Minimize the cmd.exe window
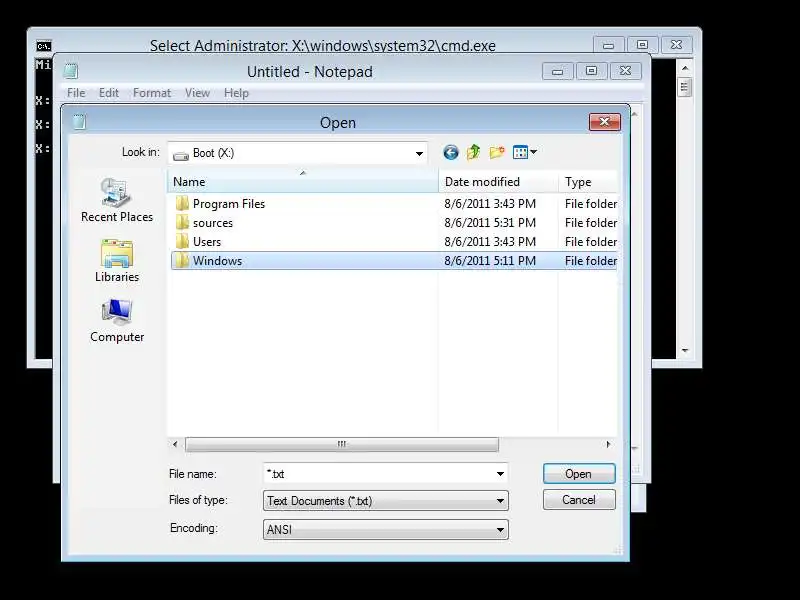800x600 pixels. point(608,45)
